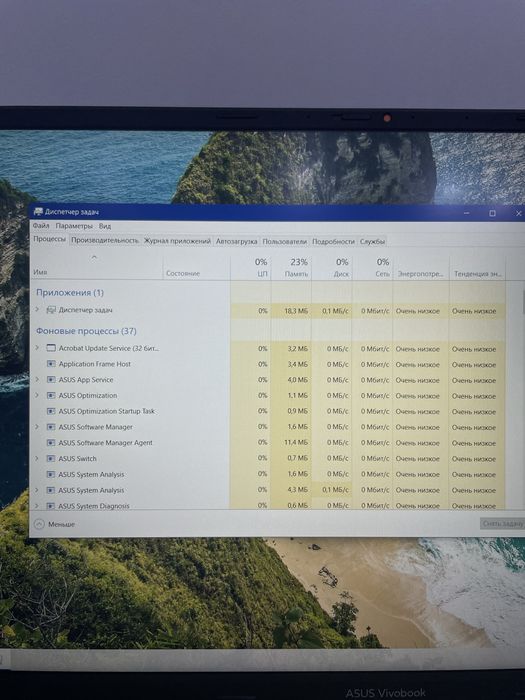Click the process list vertical scrollbar

click(523, 395)
